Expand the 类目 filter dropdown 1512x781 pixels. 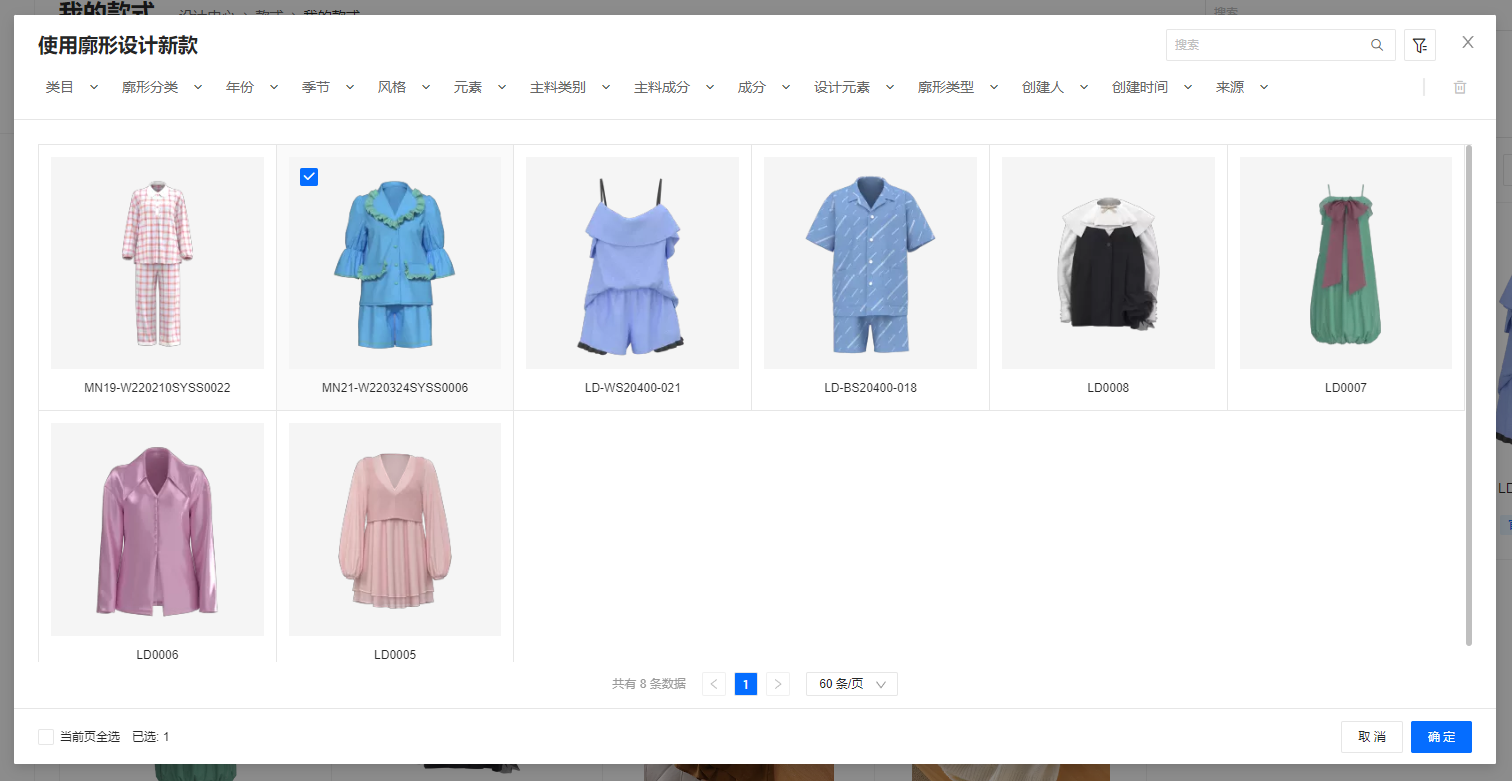click(x=71, y=88)
